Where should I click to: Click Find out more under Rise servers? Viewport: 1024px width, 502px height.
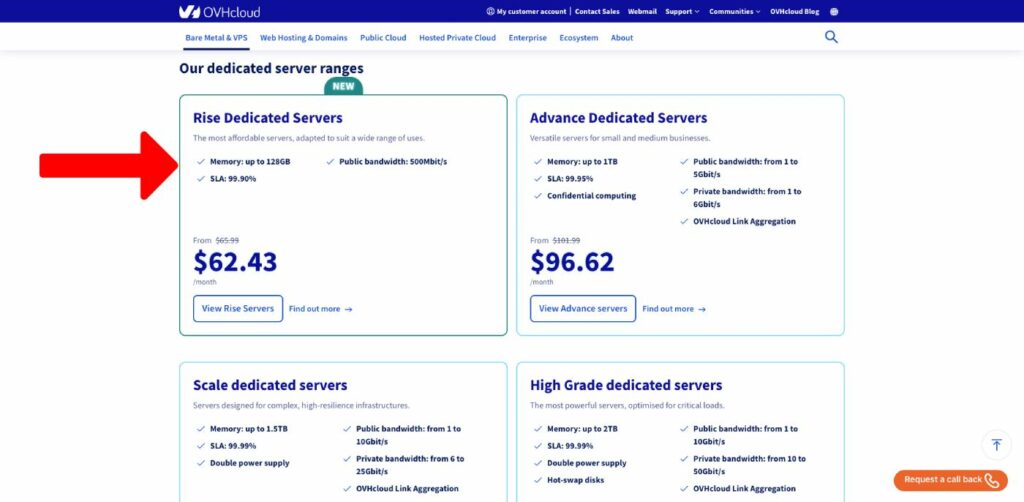point(321,309)
